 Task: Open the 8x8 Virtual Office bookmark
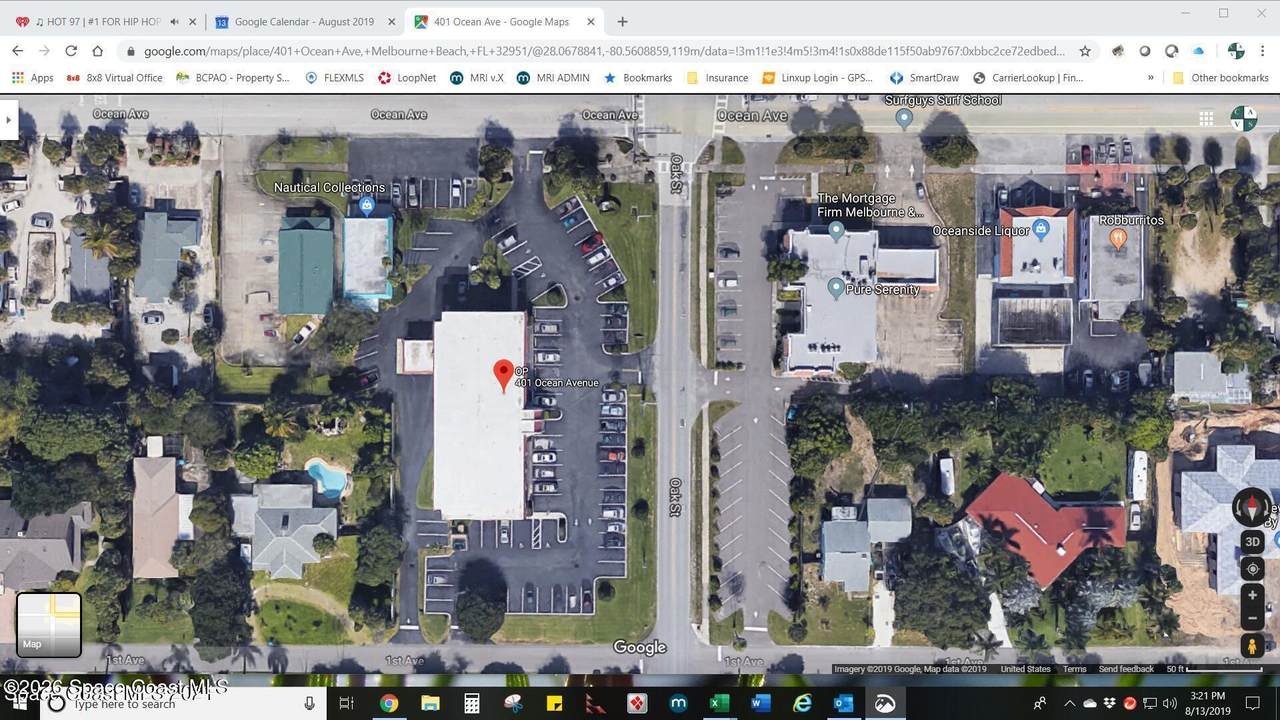(114, 77)
